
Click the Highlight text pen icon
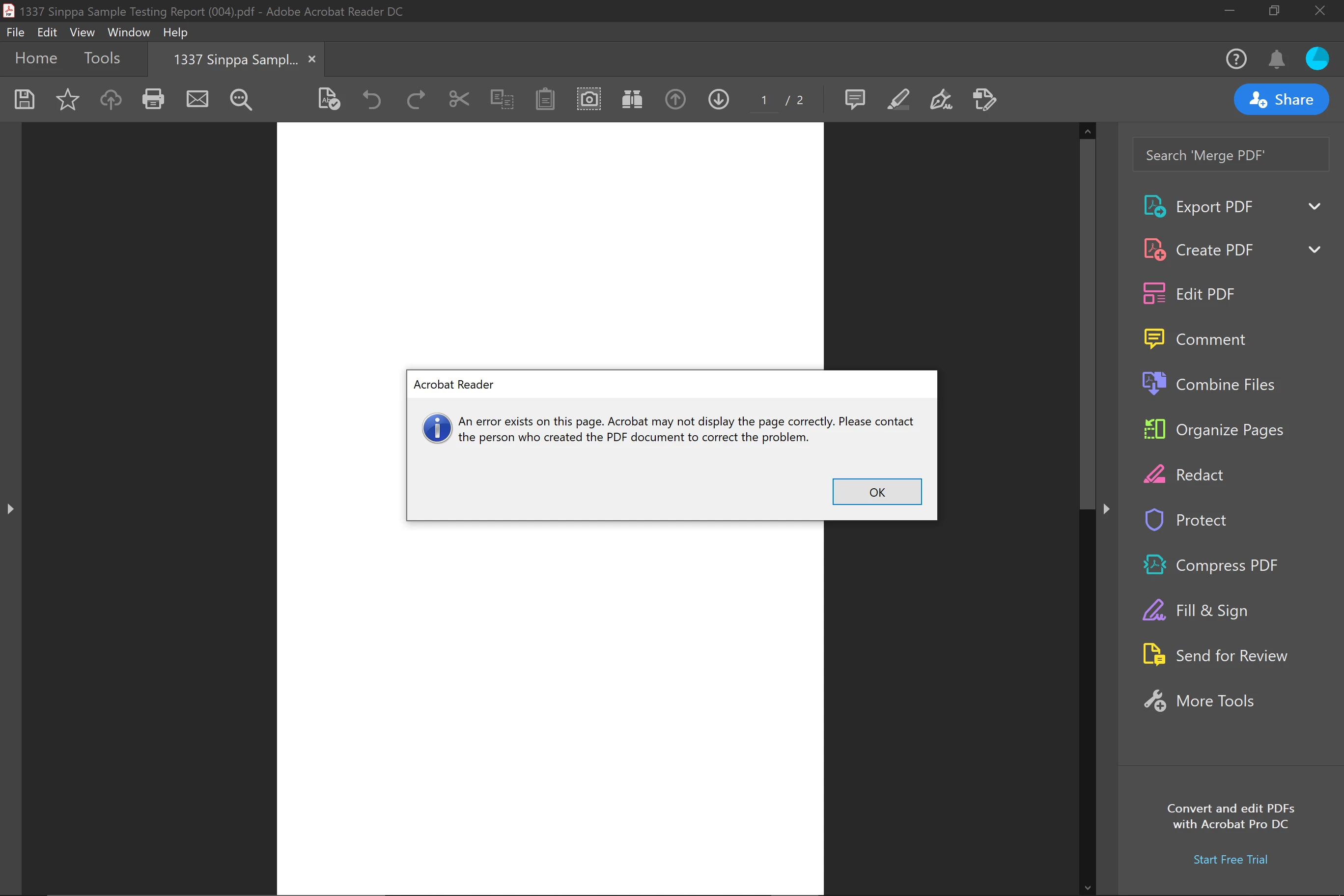coord(898,99)
